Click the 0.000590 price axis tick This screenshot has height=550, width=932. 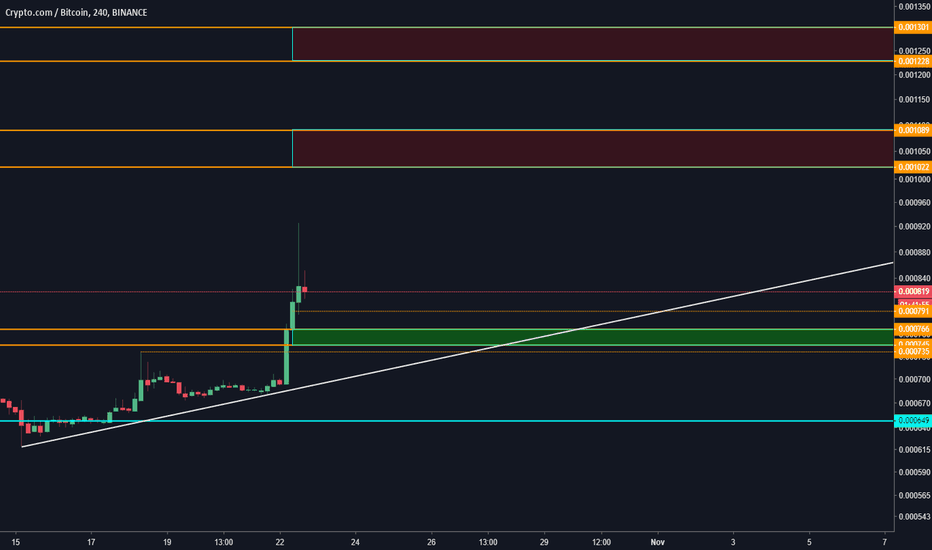coord(914,473)
